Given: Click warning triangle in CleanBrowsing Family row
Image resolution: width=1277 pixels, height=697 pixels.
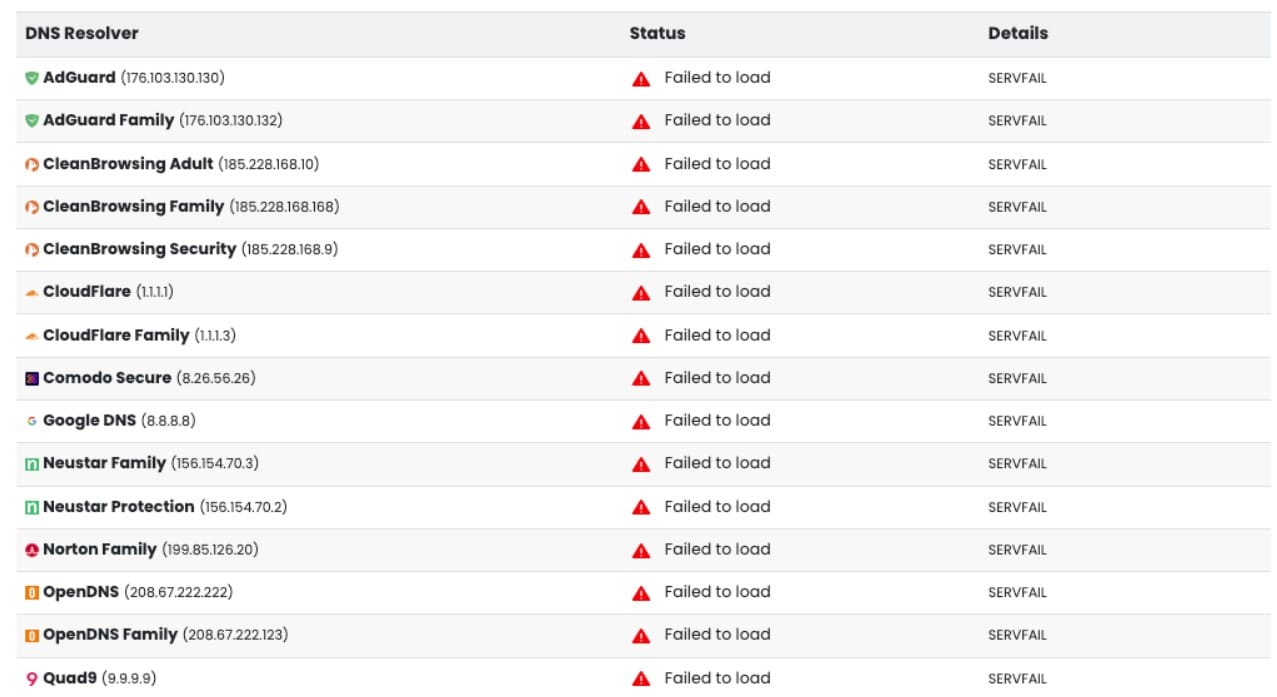Looking at the screenshot, I should point(641,208).
